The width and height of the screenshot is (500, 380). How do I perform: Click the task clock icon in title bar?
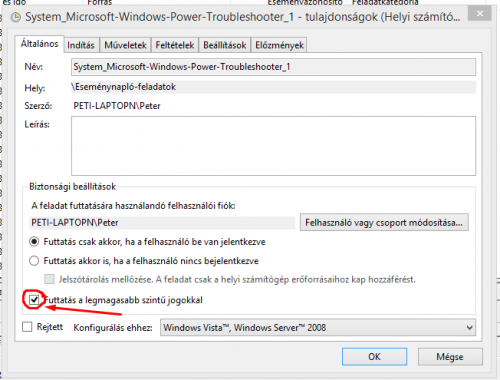[x=15, y=17]
